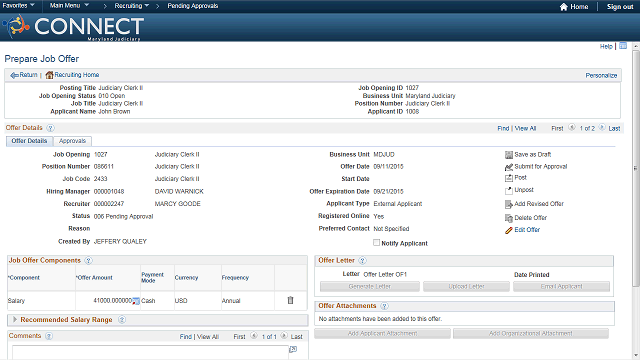This screenshot has width=640, height=360.
Task: Select the Offer Details tab
Action: 29,141
